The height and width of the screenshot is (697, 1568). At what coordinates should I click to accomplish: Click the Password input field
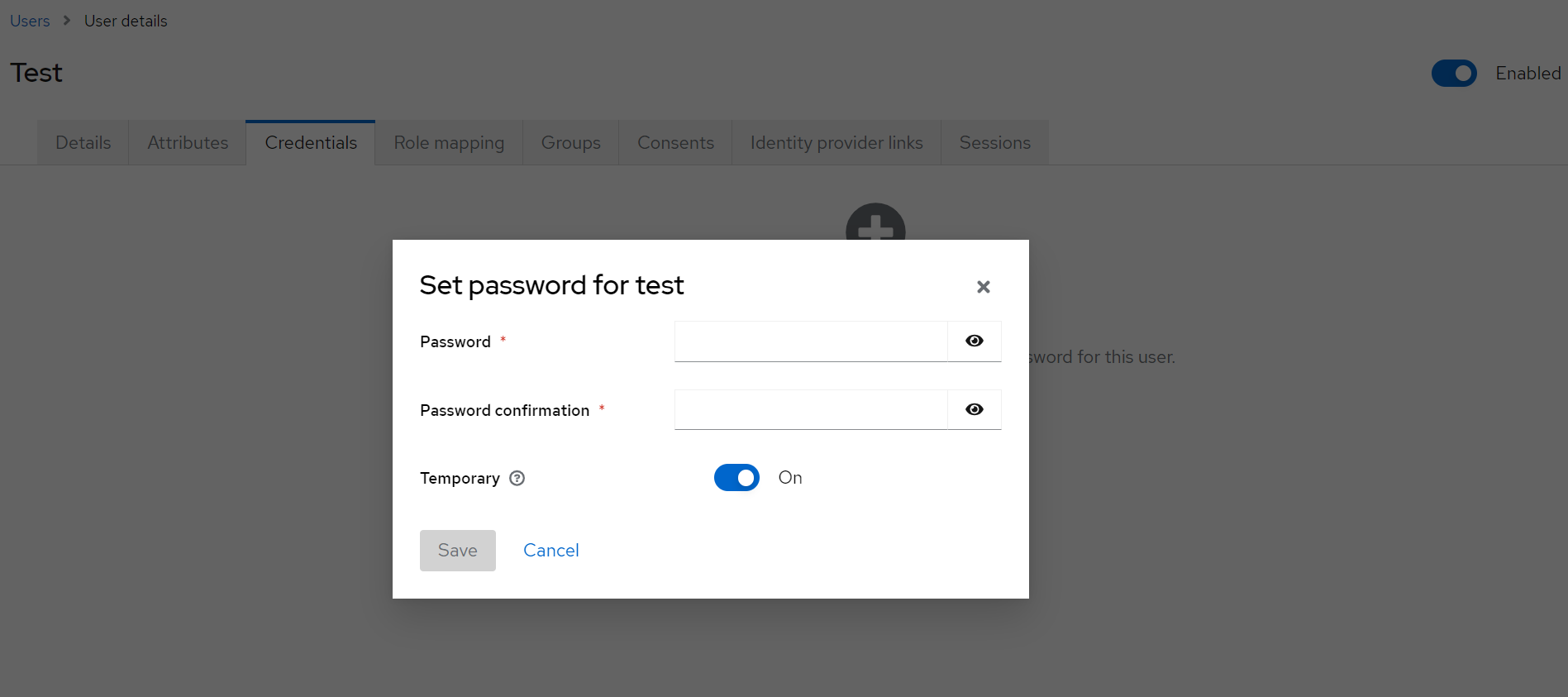[x=811, y=341]
